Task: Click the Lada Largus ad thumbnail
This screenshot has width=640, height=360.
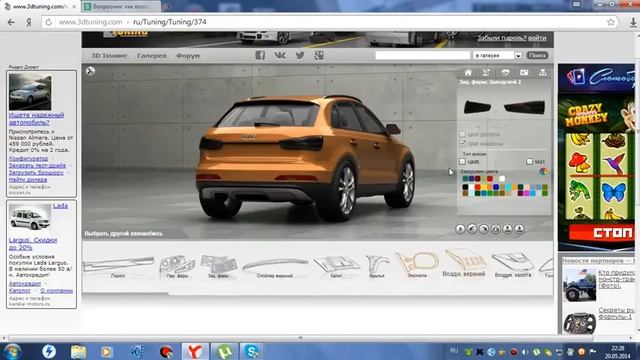Action: pyautogui.click(x=30, y=217)
